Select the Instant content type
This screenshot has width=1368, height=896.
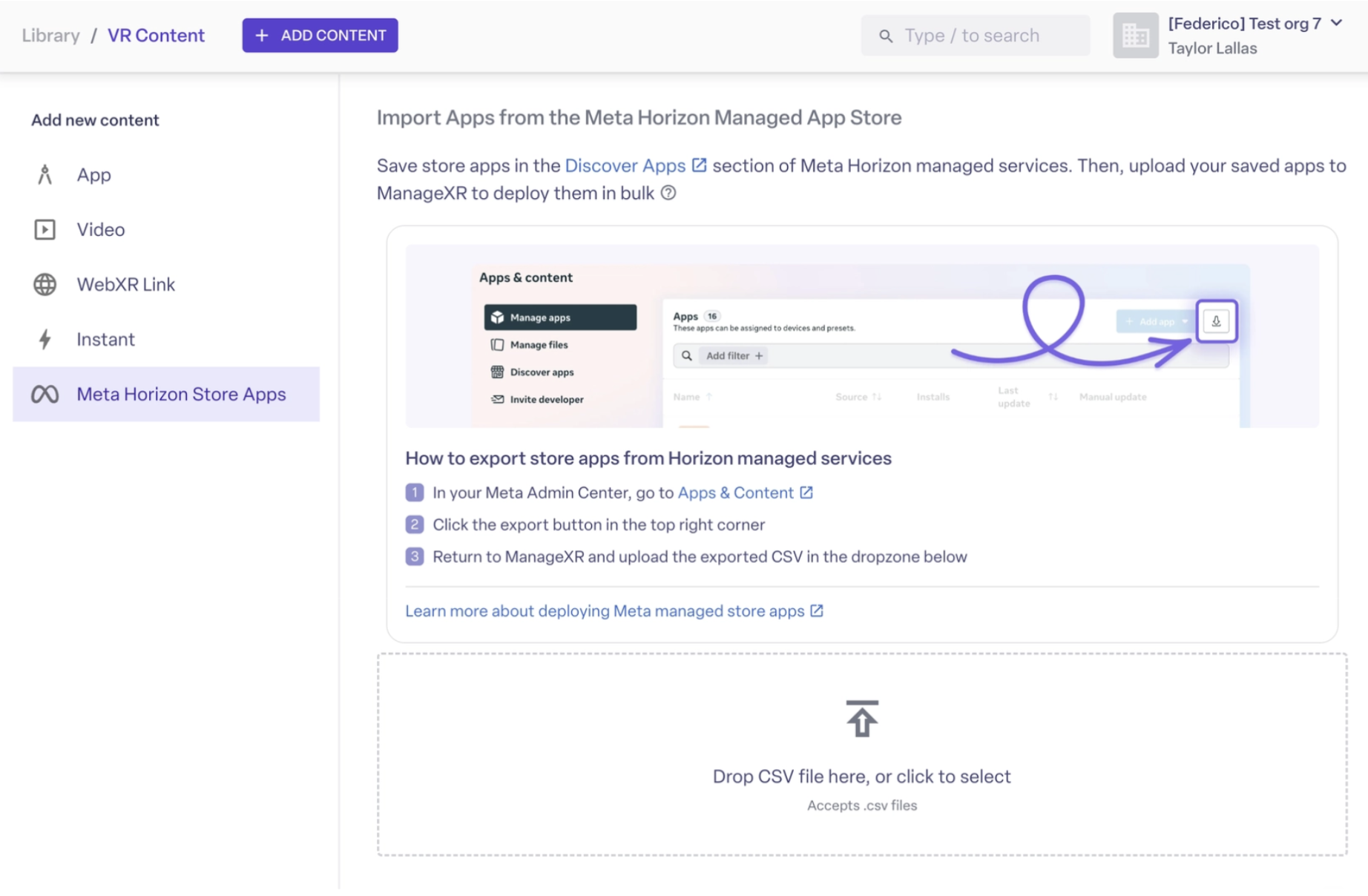(166, 339)
